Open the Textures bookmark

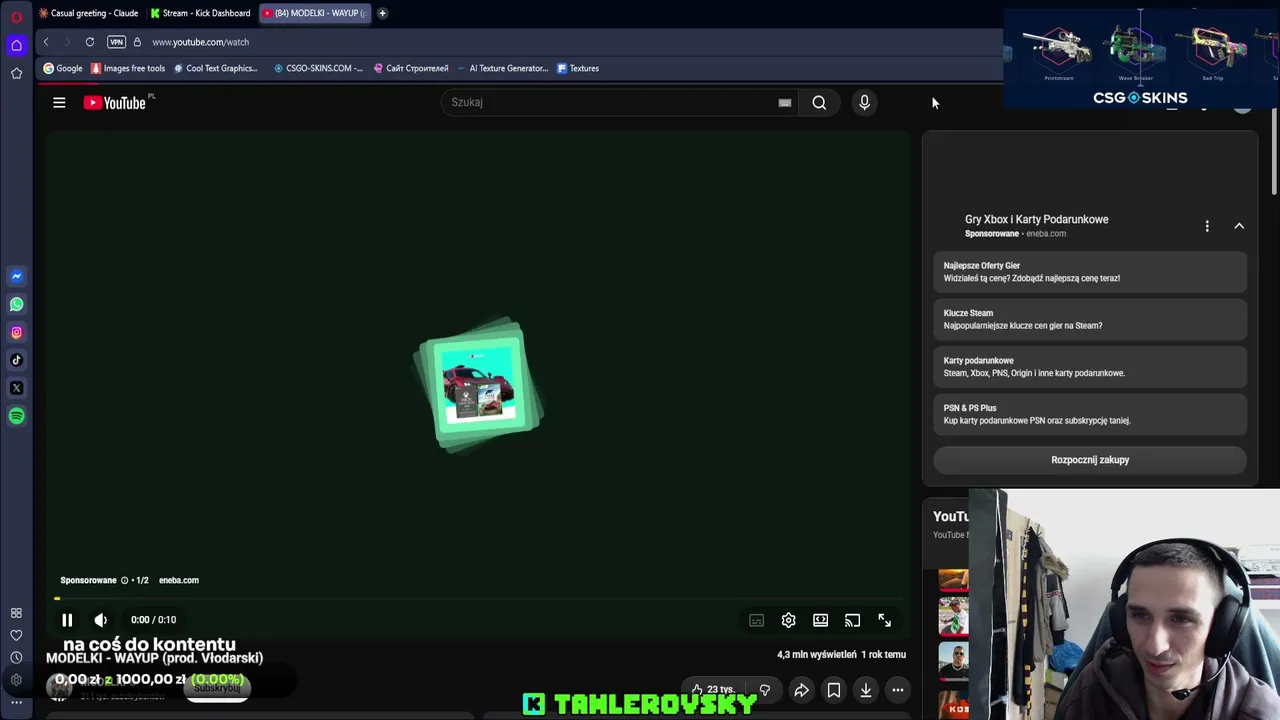[x=578, y=68]
